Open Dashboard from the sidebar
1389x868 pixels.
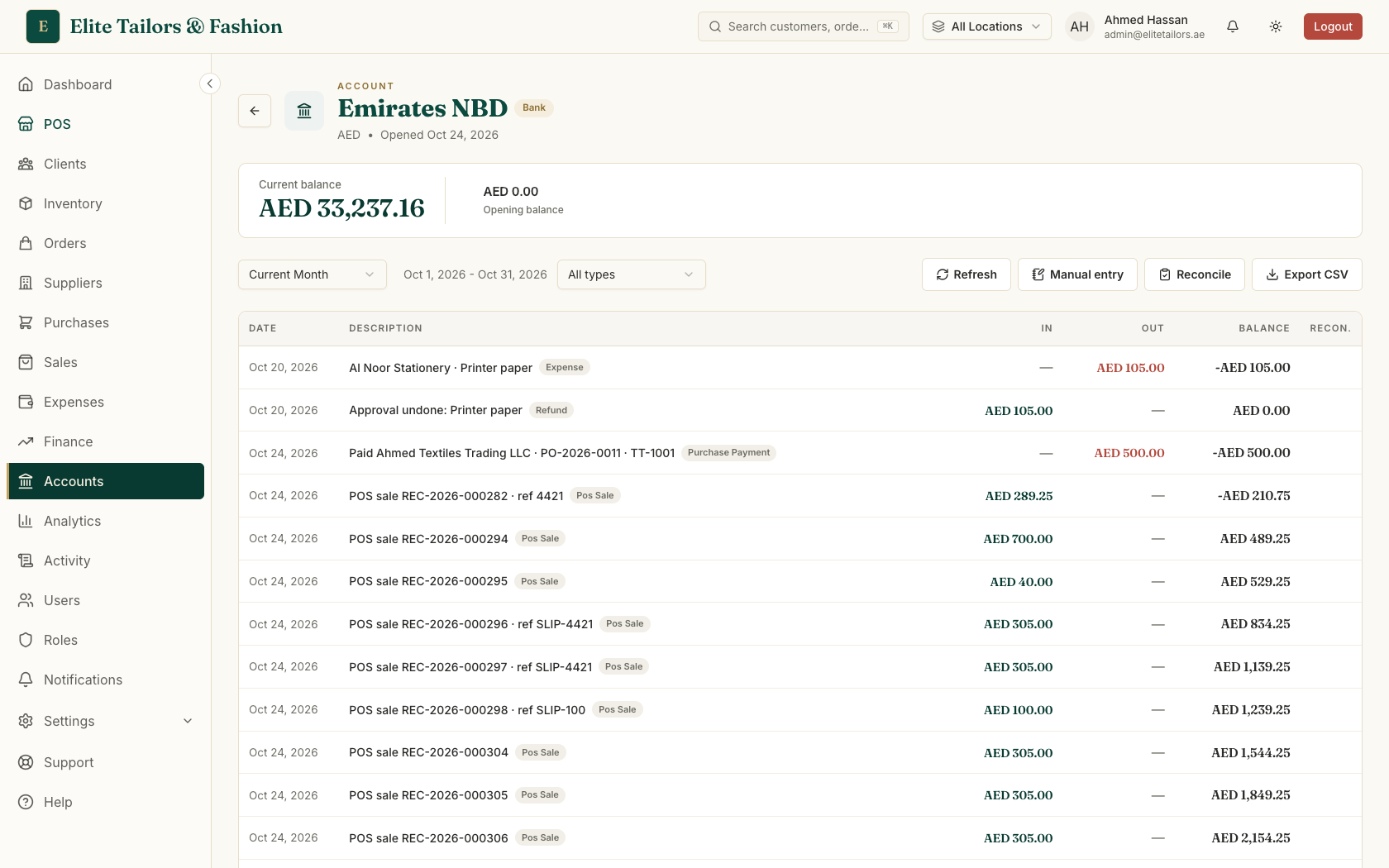pos(106,84)
